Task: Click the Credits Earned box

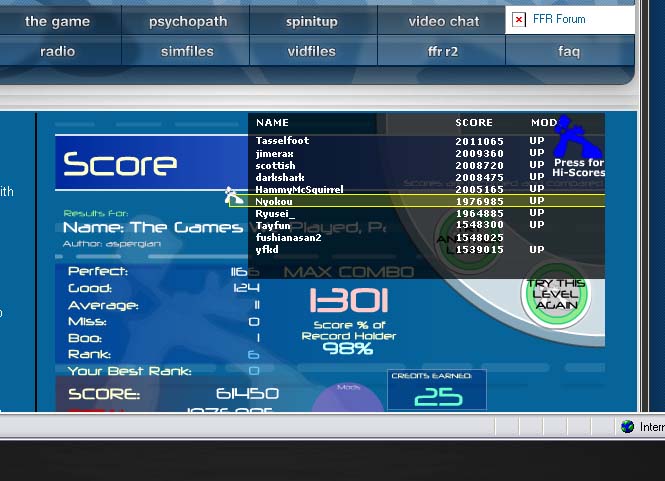Action: tap(437, 390)
